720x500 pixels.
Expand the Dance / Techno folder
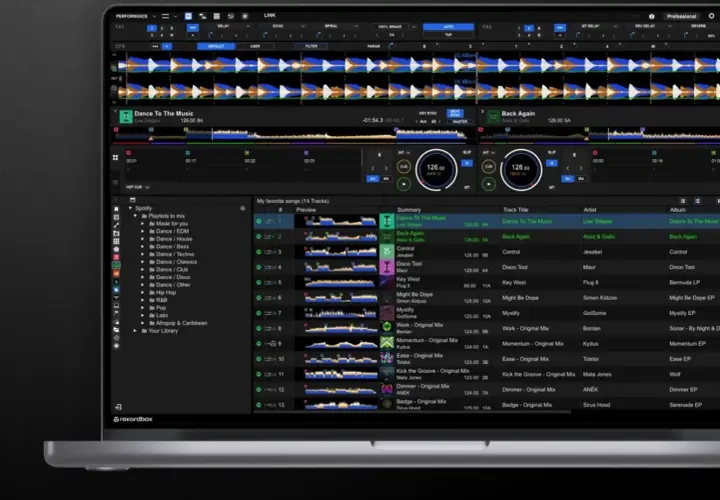[x=142, y=254]
